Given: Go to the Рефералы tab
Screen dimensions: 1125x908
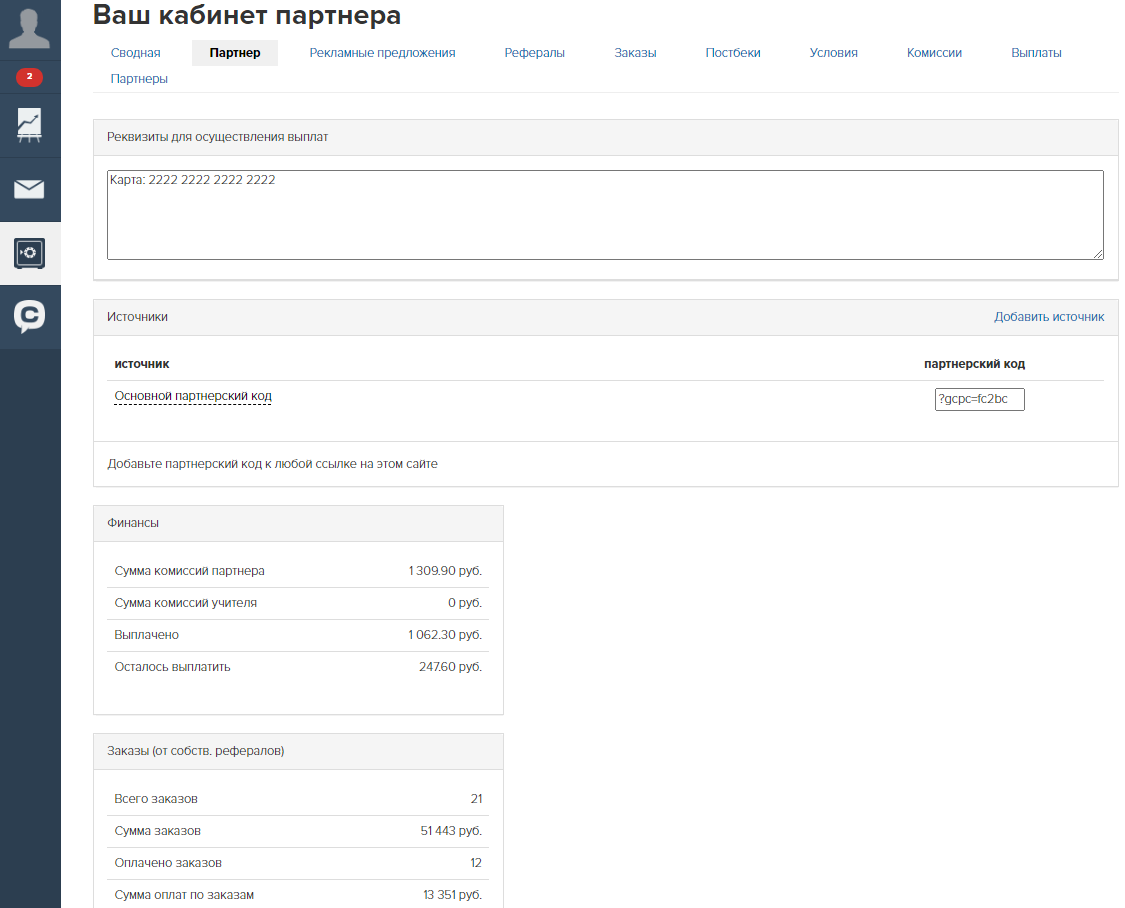Looking at the screenshot, I should (x=535, y=53).
